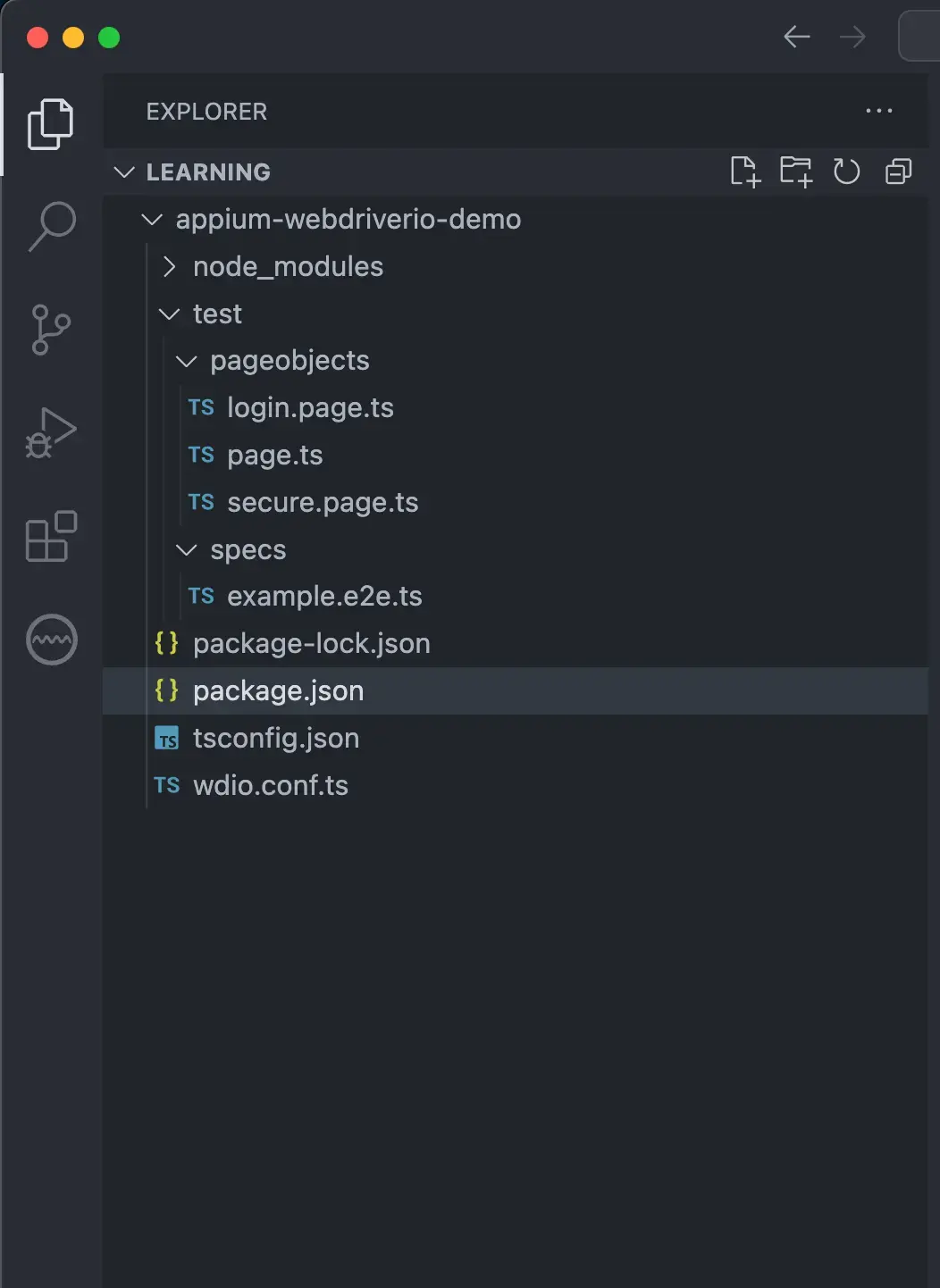
Task: Open the Views and More Actions menu
Action: coord(879,111)
